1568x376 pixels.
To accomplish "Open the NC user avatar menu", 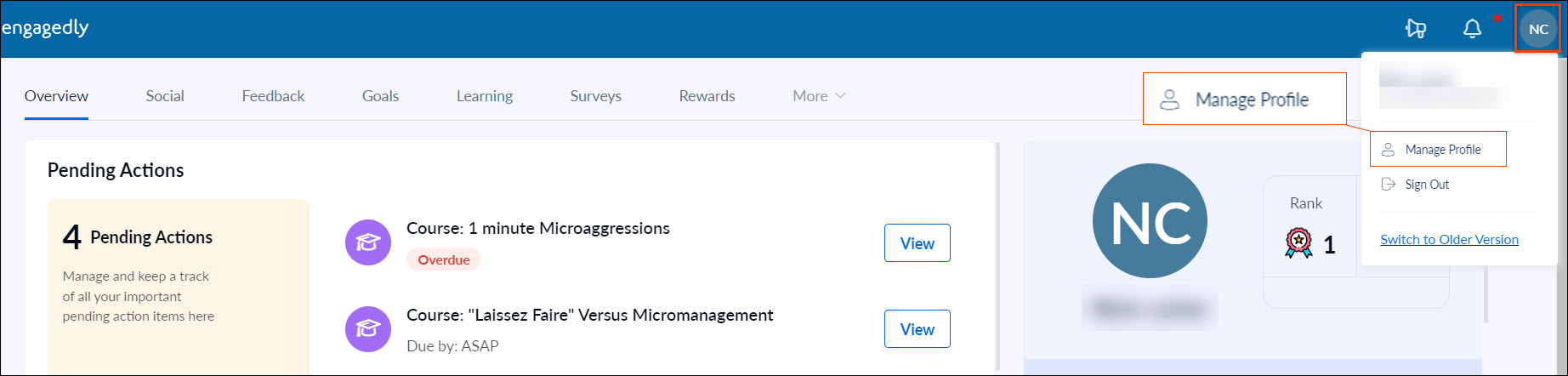I will 1538,29.
